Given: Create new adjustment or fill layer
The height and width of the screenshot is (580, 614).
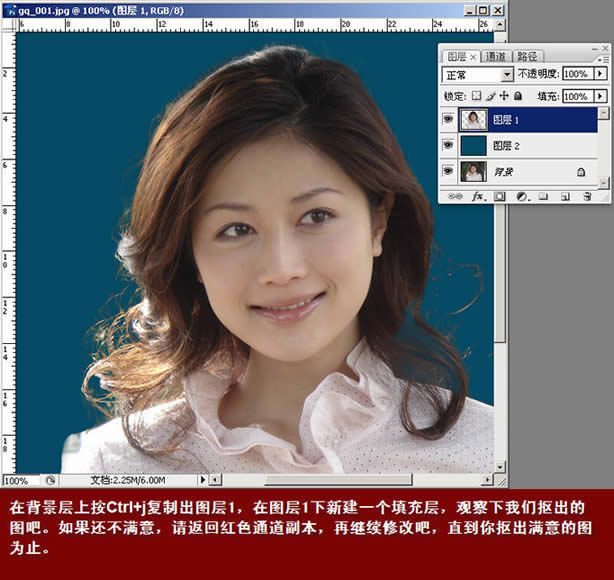Looking at the screenshot, I should (521, 197).
